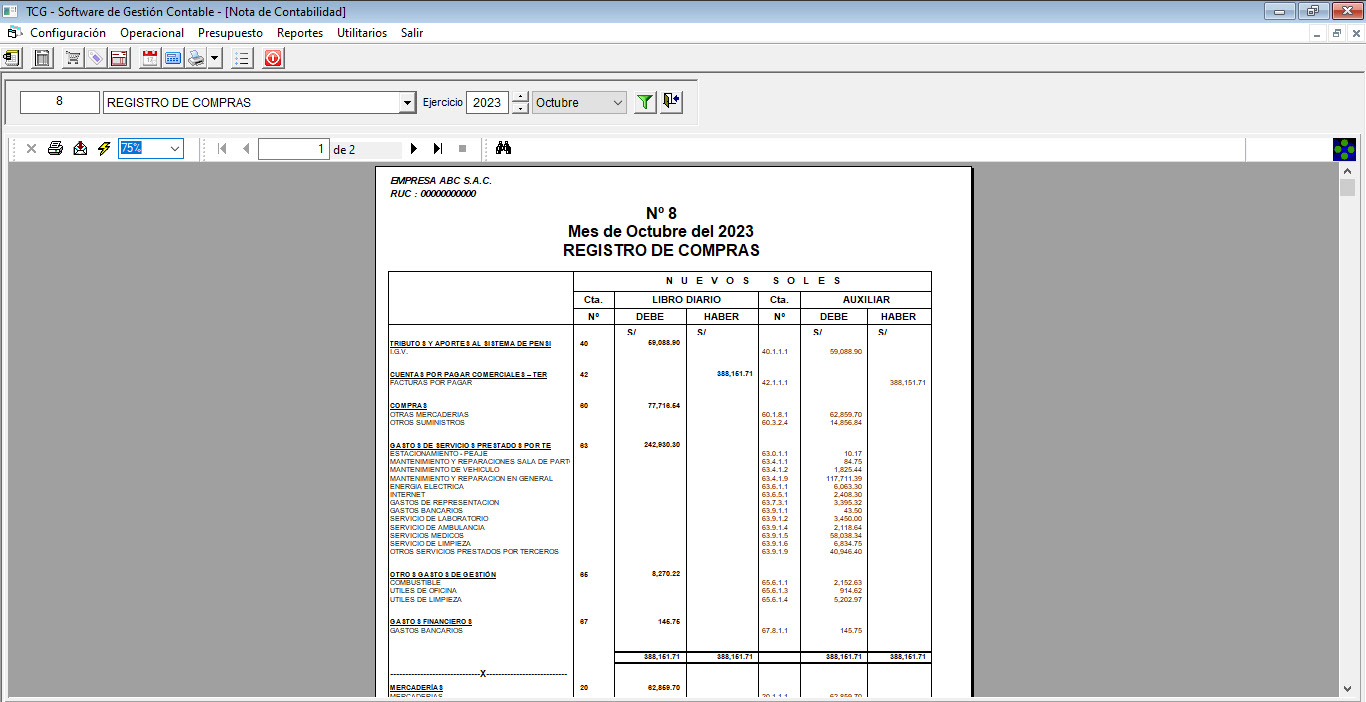The image size is (1366, 702).
Task: Search text with binoculars icon
Action: (504, 149)
